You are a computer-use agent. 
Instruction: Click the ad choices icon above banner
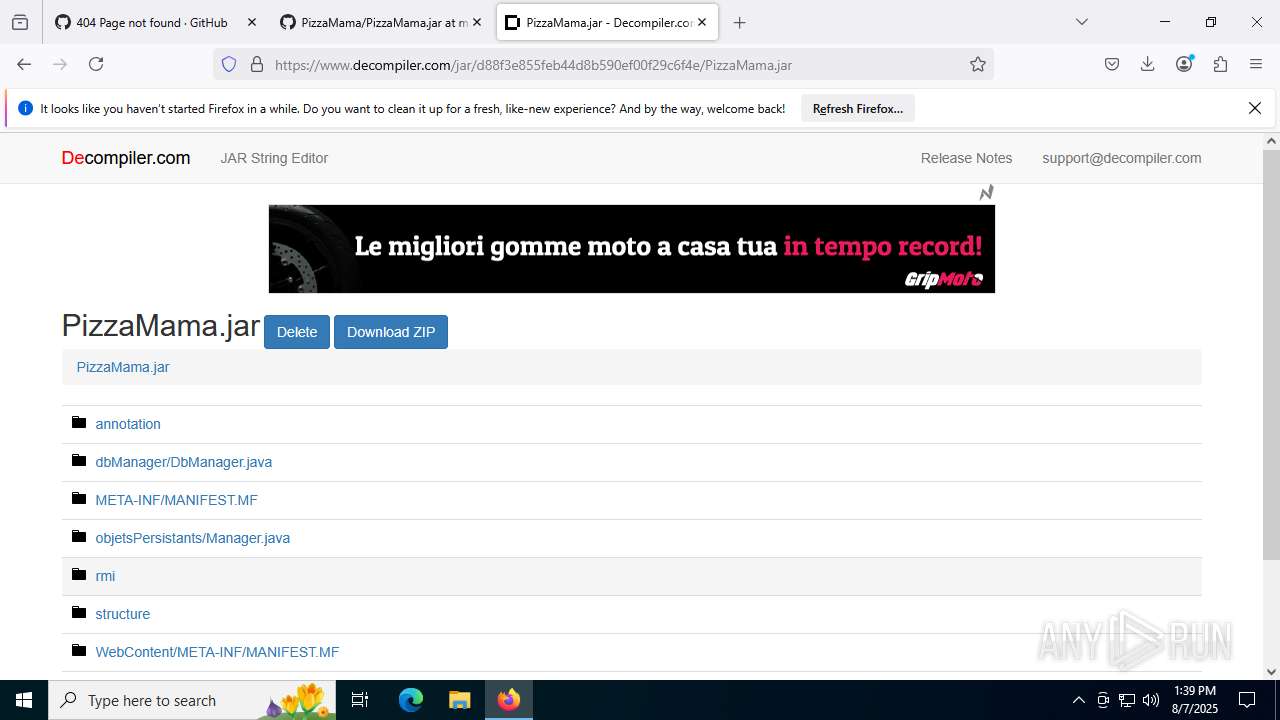pos(987,192)
